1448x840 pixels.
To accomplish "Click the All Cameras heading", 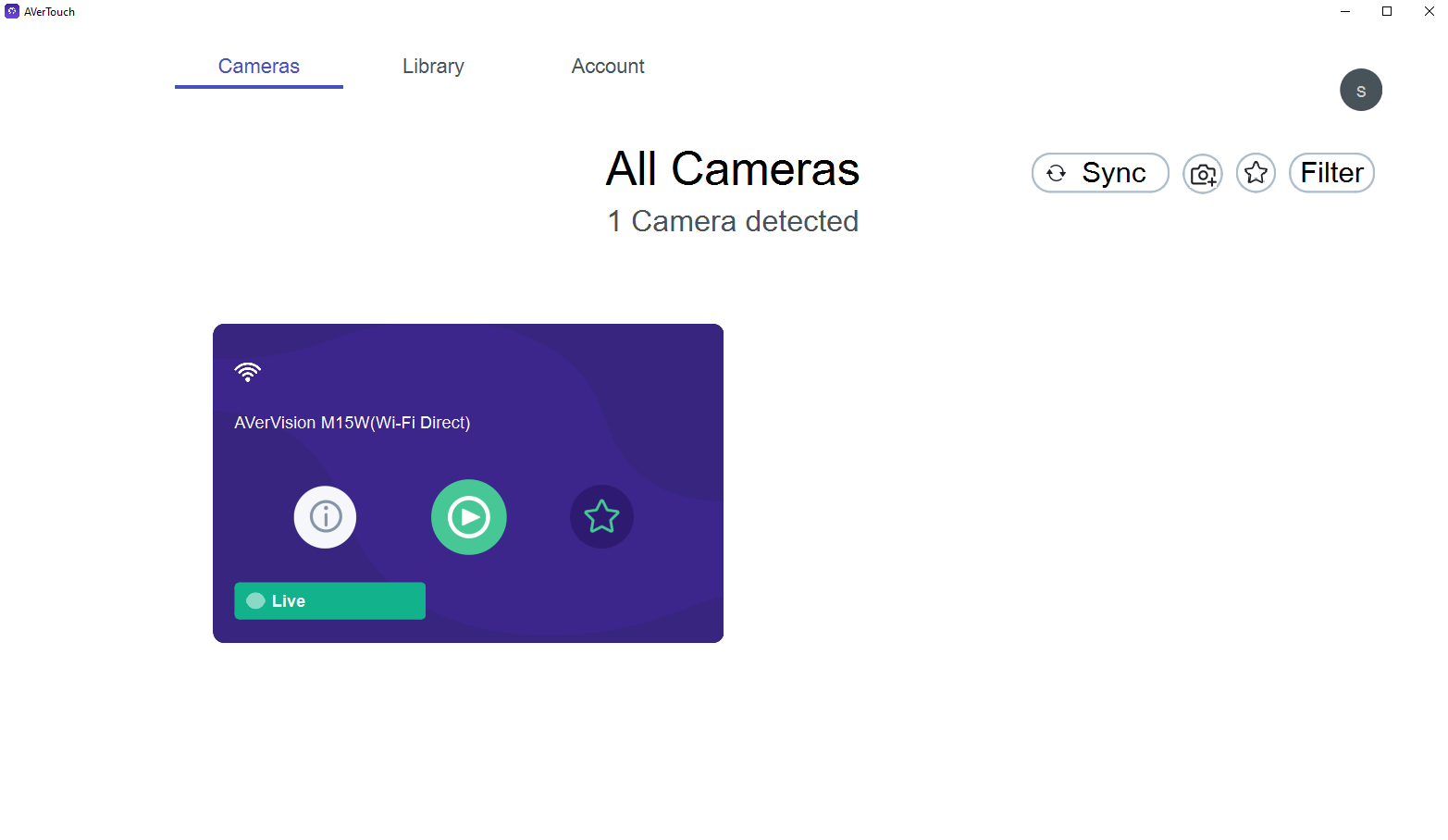I will click(733, 169).
